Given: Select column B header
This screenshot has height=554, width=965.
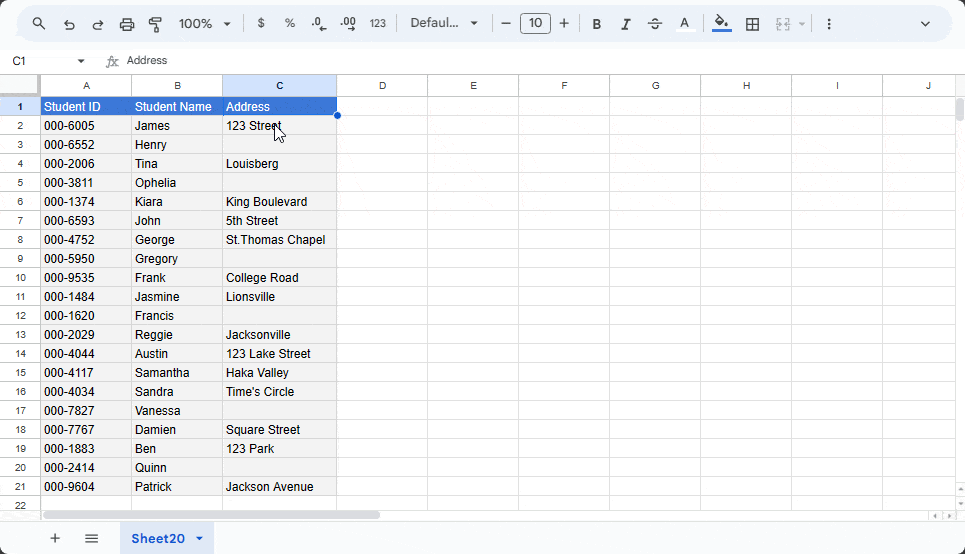Looking at the screenshot, I should tap(177, 86).
